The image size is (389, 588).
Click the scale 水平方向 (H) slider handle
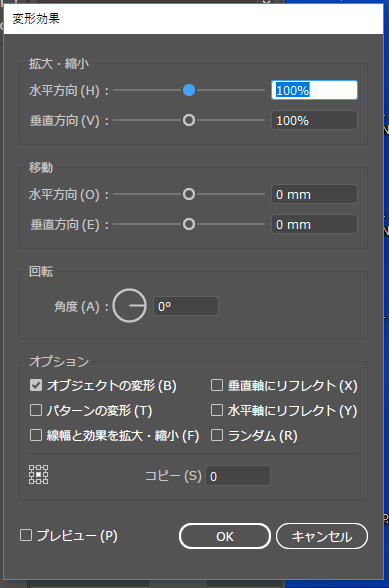point(189,90)
